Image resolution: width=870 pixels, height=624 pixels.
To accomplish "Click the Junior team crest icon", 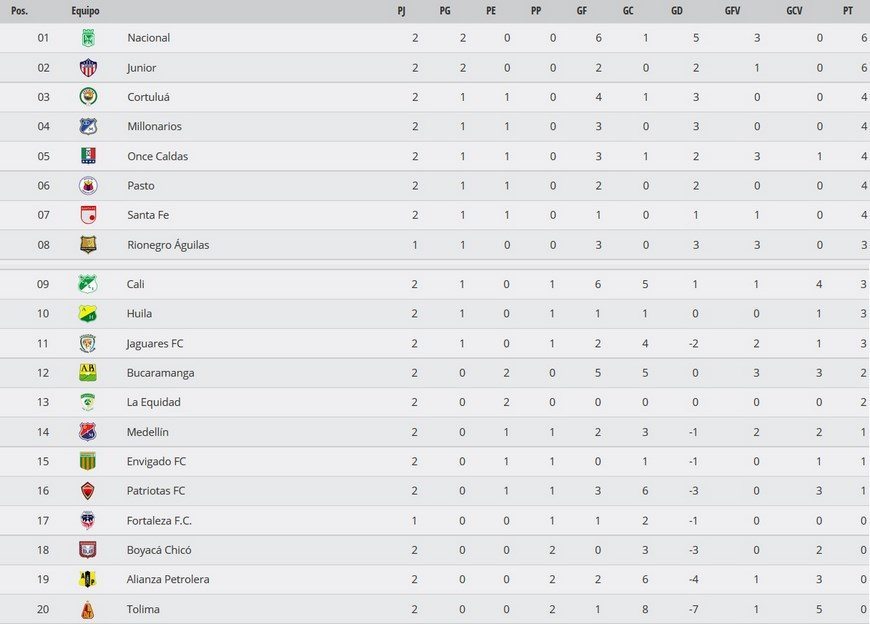I will [88, 68].
